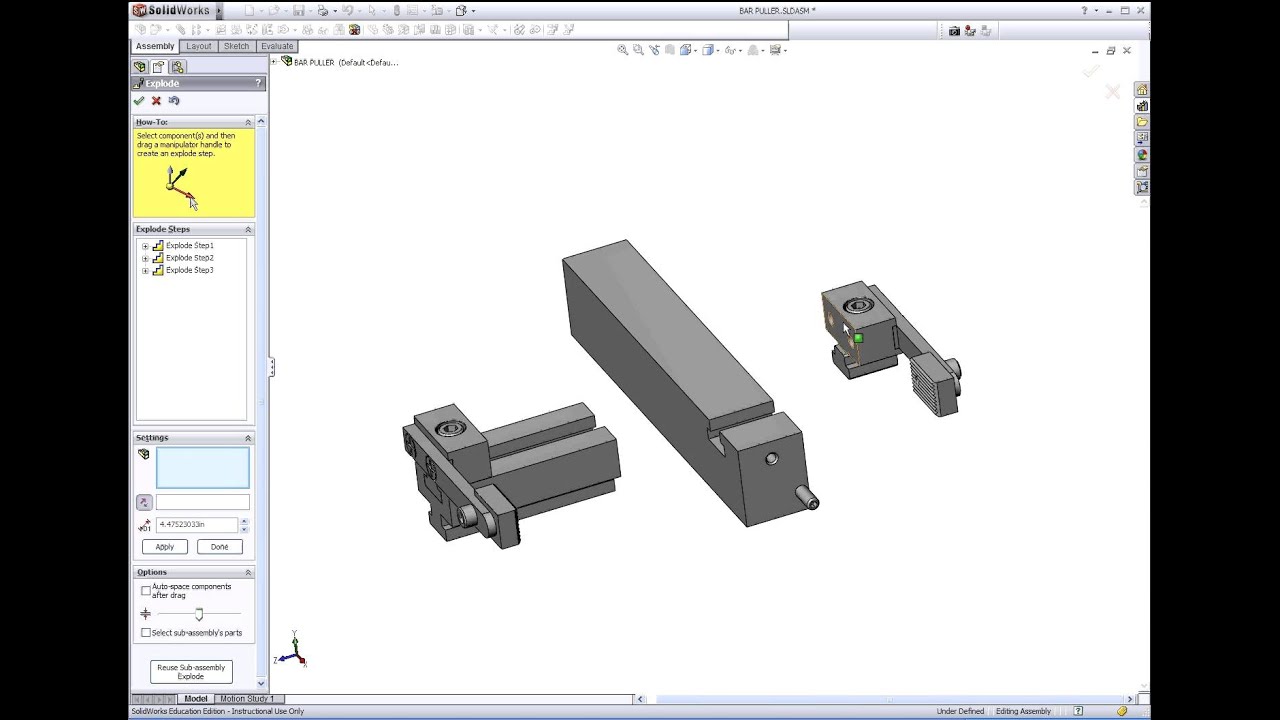
Task: Click the New document icon in top toolbar
Action: pyautogui.click(x=250, y=11)
